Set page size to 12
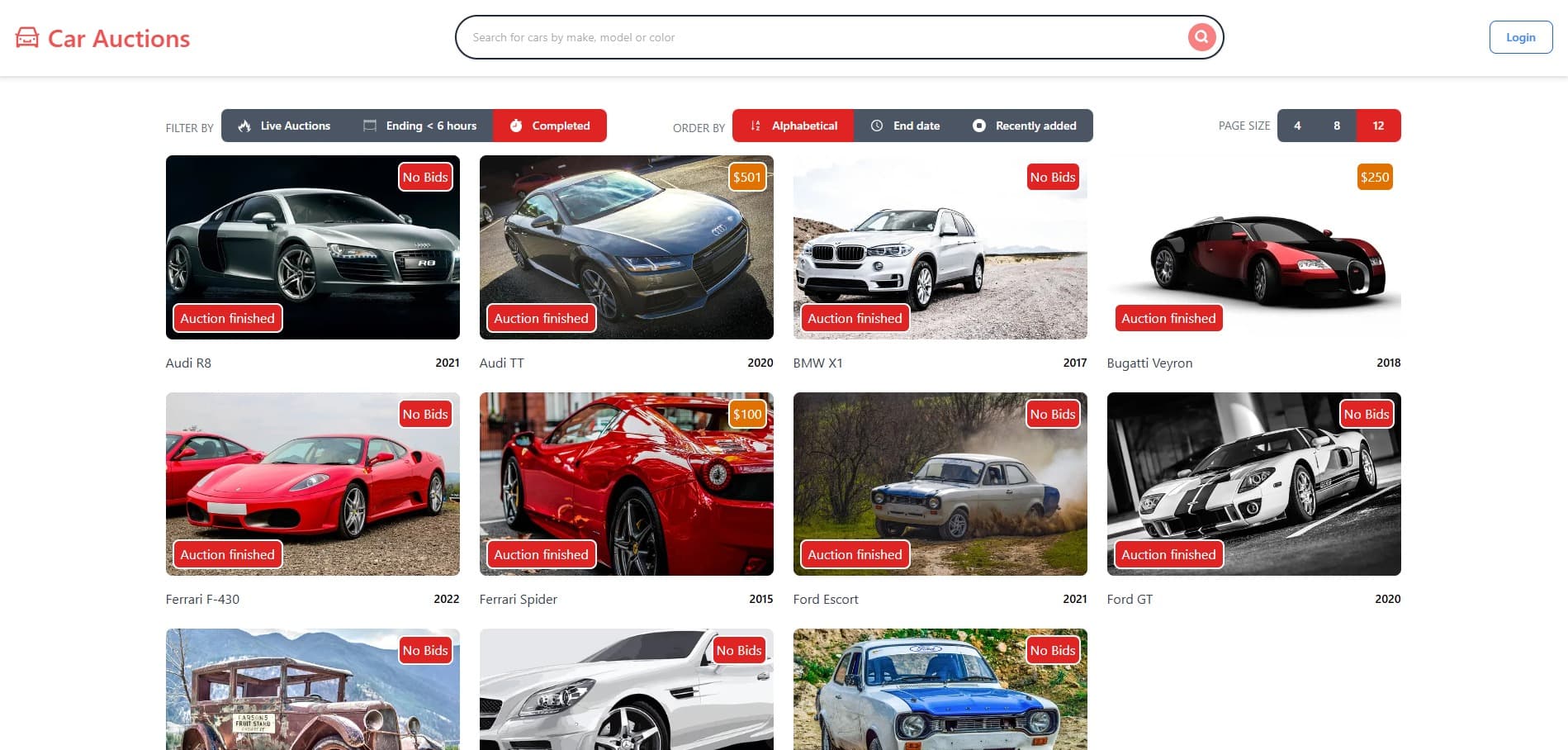The width and height of the screenshot is (1568, 750). pyautogui.click(x=1378, y=126)
